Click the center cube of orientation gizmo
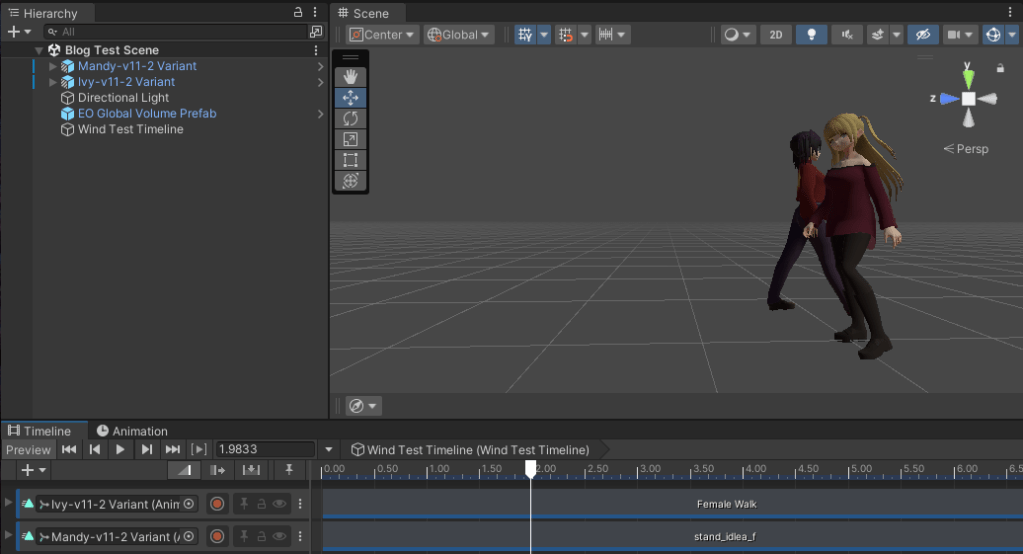This screenshot has width=1023, height=554. tap(968, 99)
